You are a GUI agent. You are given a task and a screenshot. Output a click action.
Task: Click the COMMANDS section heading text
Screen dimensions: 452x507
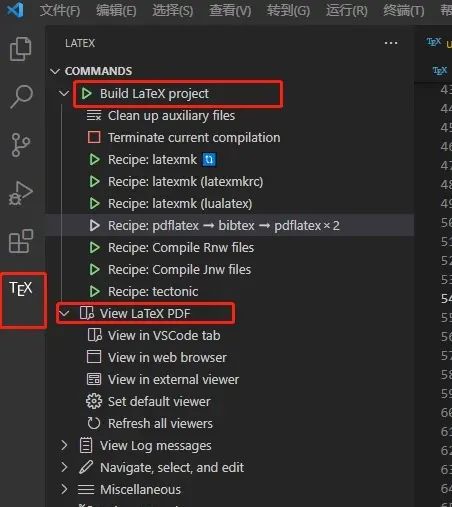(x=98, y=71)
